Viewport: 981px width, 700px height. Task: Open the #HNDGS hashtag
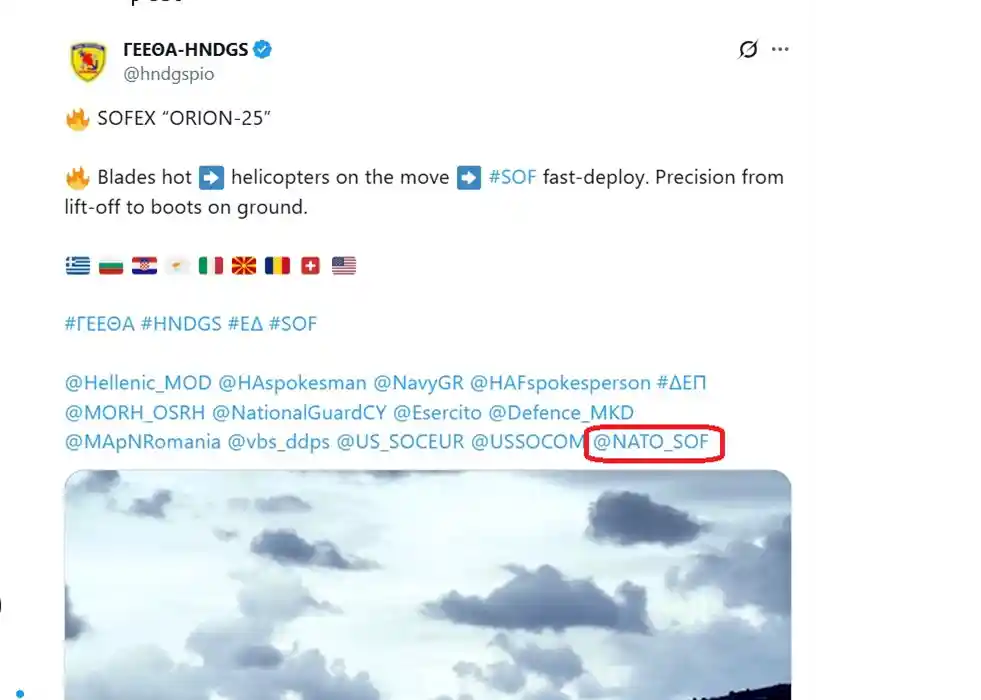tap(180, 324)
